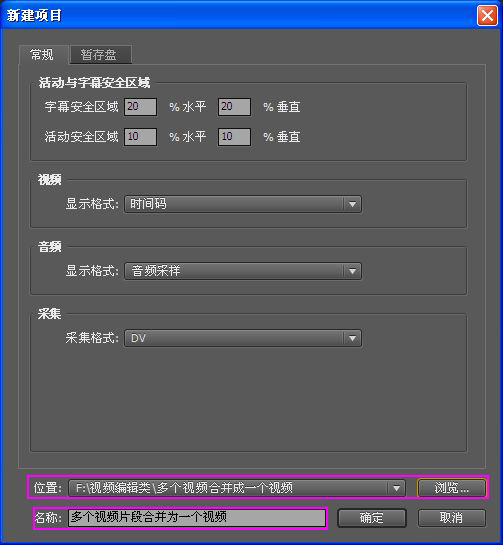Click the 活动安全区域 vertical percent field
This screenshot has width=503, height=545.
click(234, 137)
